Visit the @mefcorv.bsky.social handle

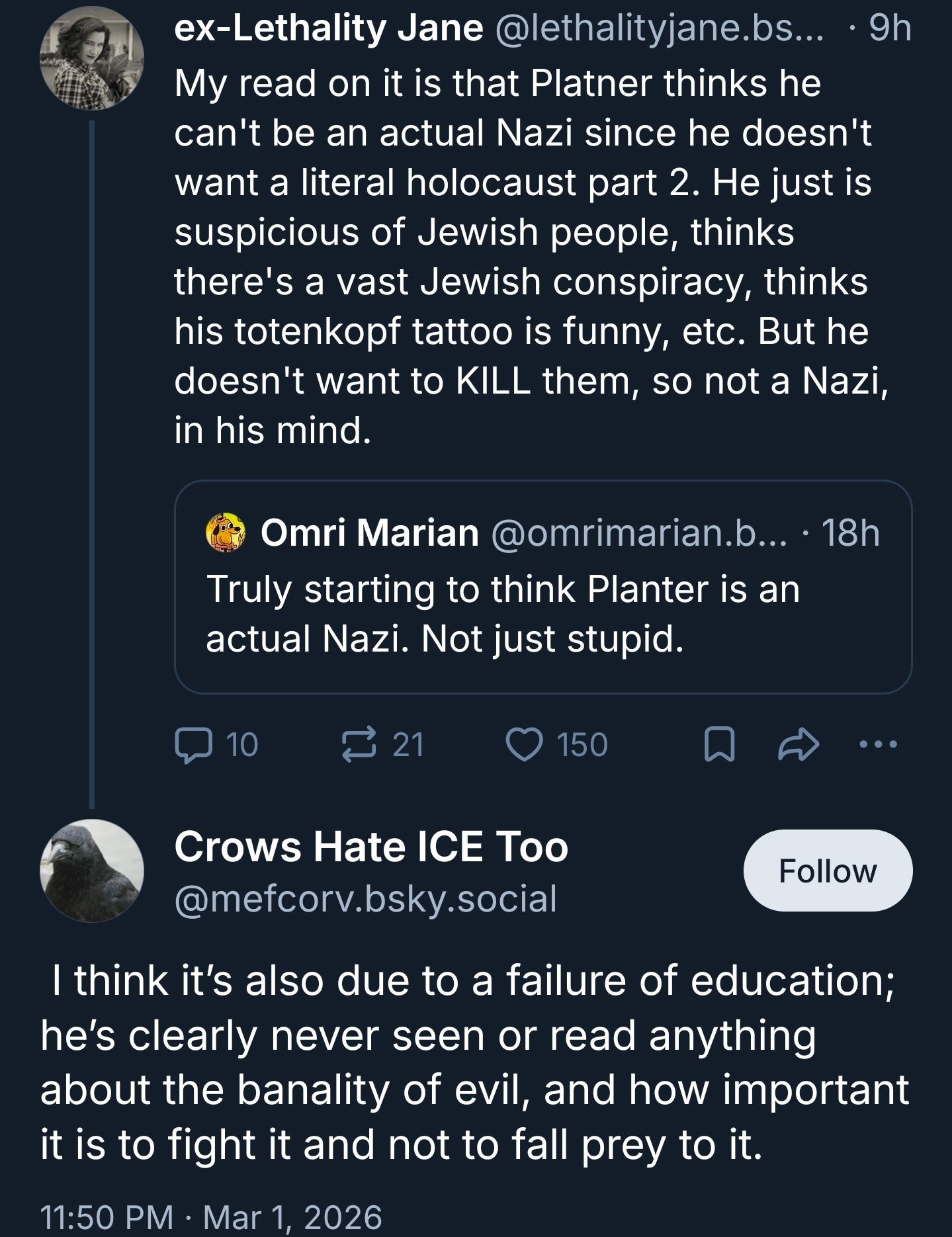[x=366, y=899]
